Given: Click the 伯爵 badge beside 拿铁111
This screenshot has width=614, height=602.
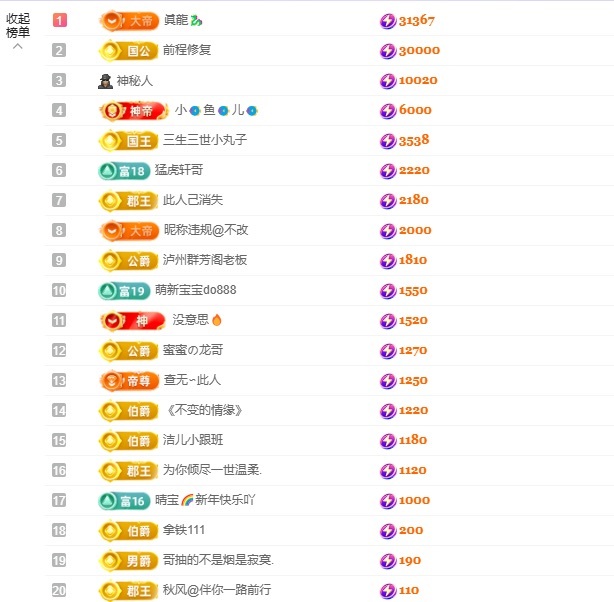Looking at the screenshot, I should [x=128, y=531].
